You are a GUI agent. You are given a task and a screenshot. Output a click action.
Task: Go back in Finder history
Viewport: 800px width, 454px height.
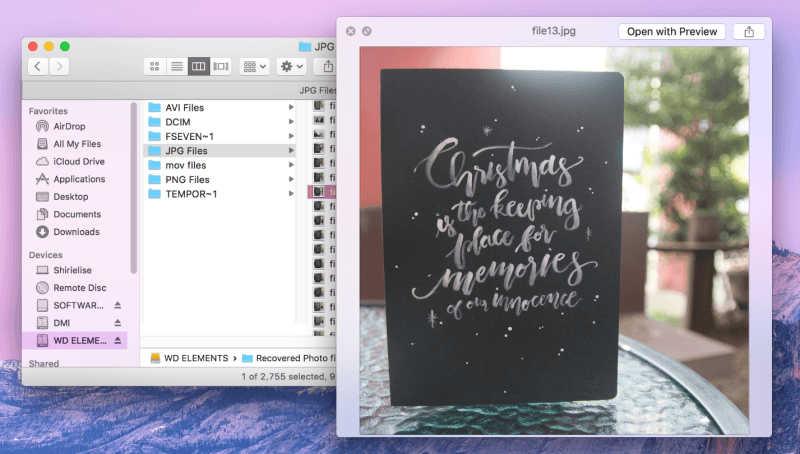(x=38, y=66)
